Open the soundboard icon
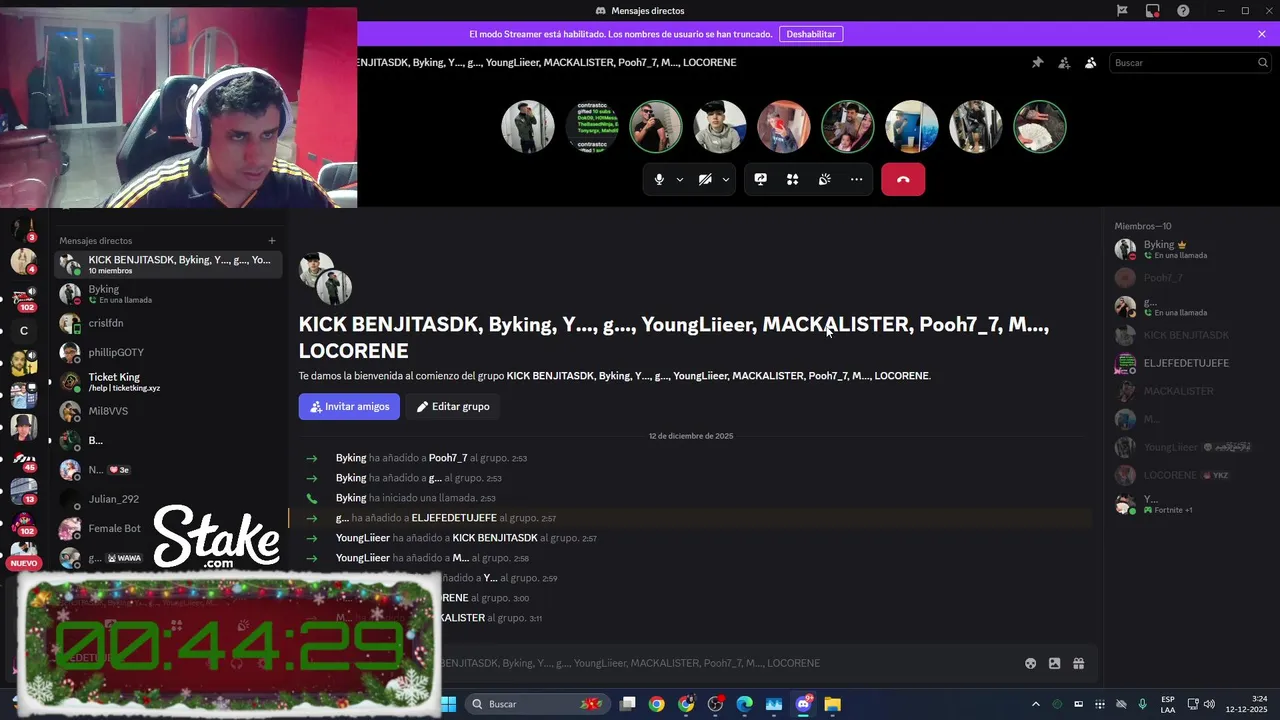 [825, 179]
